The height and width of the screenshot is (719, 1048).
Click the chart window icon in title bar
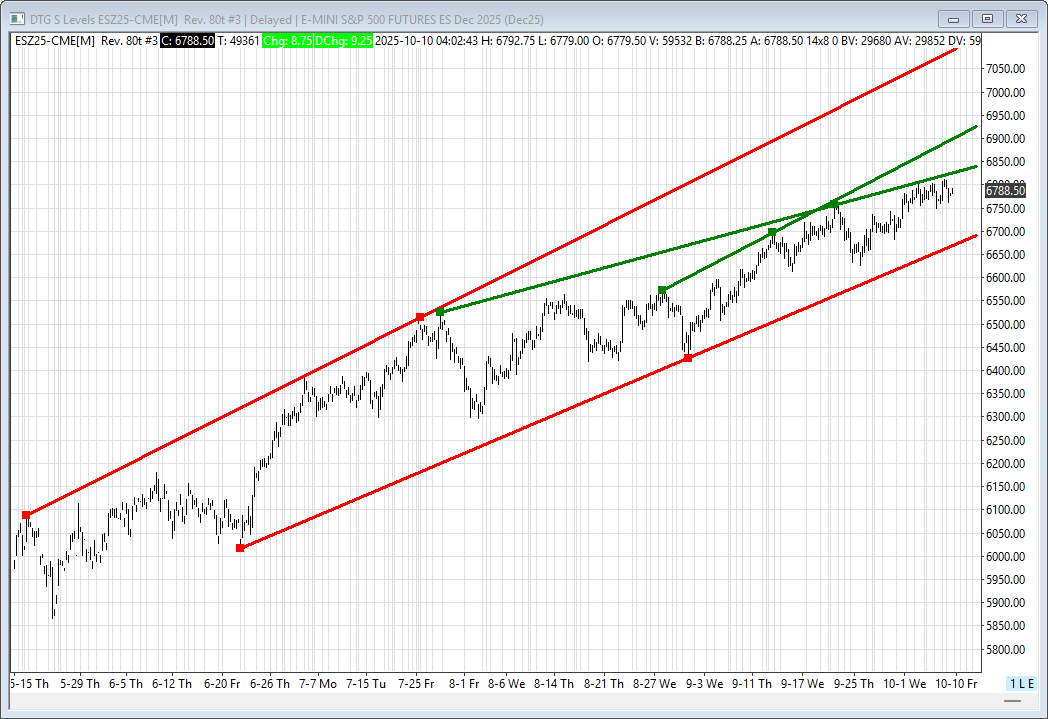17,18
